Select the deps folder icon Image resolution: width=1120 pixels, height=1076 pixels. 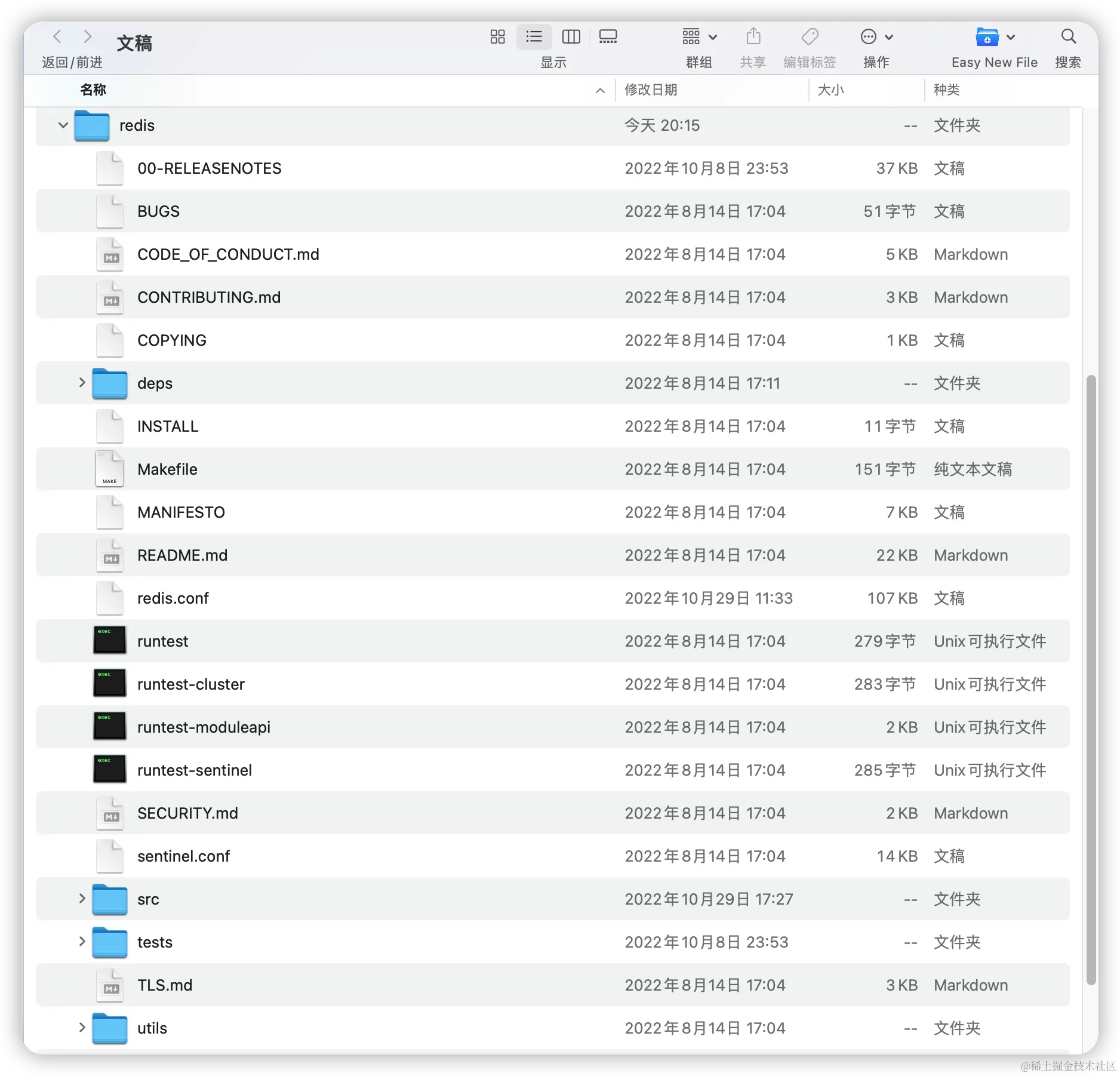tap(110, 383)
